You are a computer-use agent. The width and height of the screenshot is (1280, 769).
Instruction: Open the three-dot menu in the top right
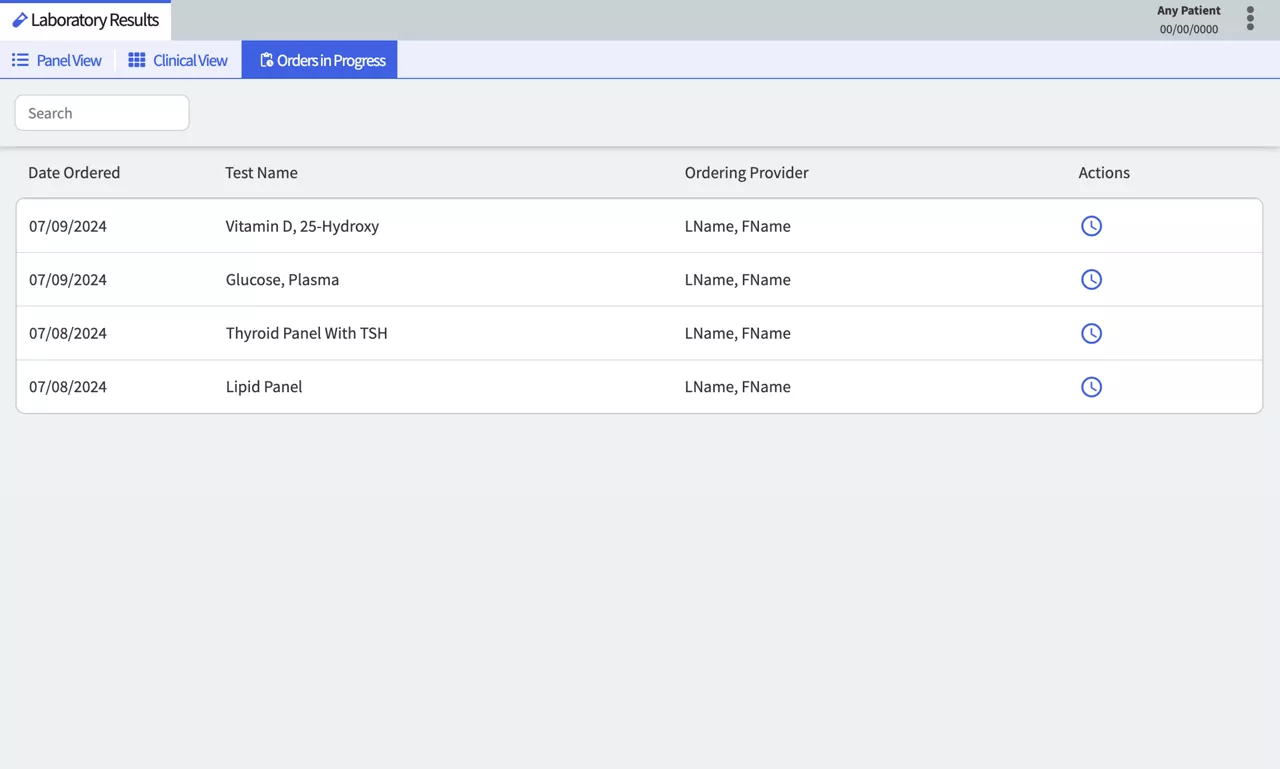[1251, 18]
